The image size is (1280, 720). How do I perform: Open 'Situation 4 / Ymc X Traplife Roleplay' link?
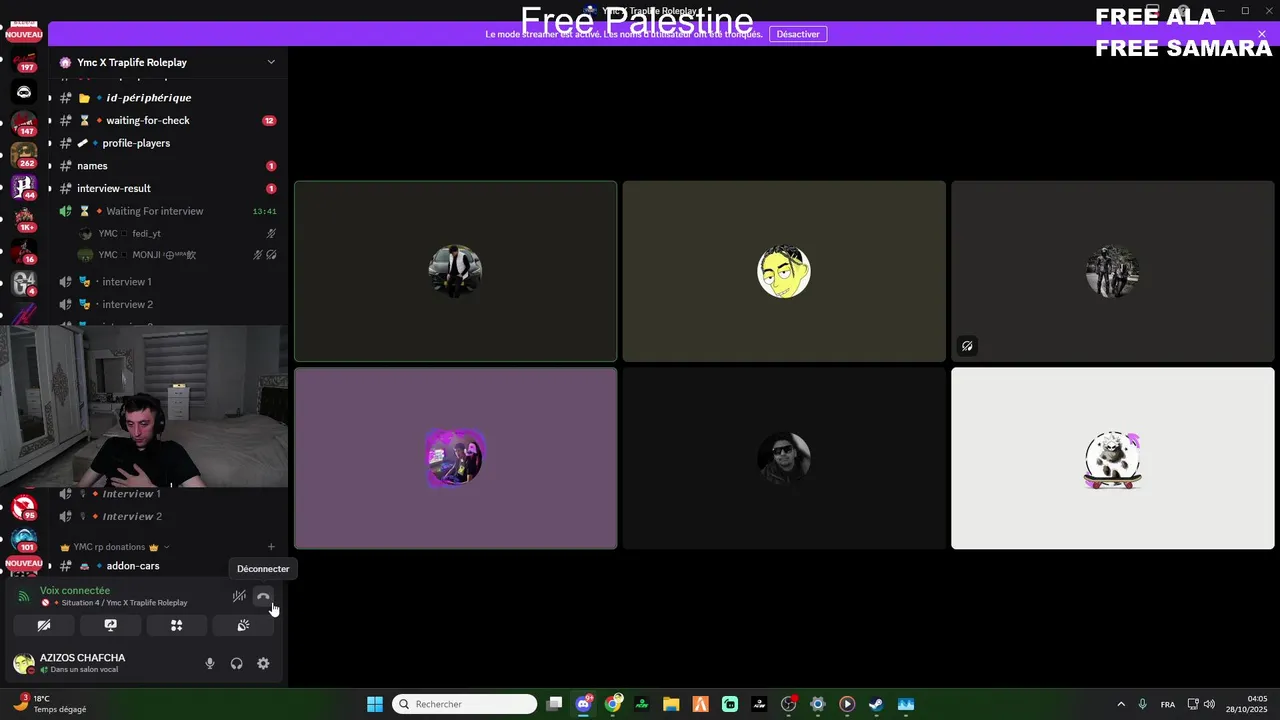point(124,603)
